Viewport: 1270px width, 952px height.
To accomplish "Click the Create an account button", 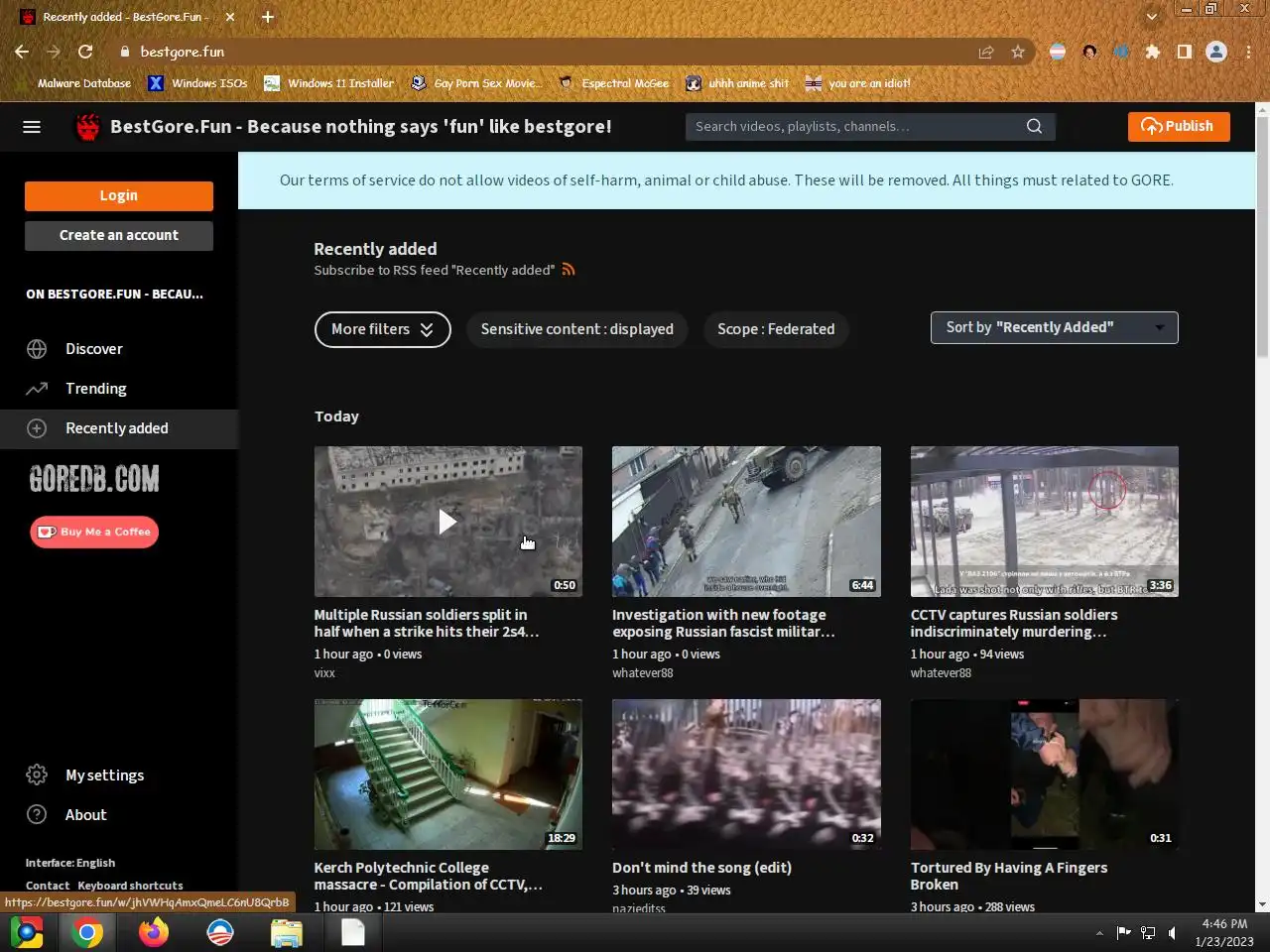I will pyautogui.click(x=119, y=235).
